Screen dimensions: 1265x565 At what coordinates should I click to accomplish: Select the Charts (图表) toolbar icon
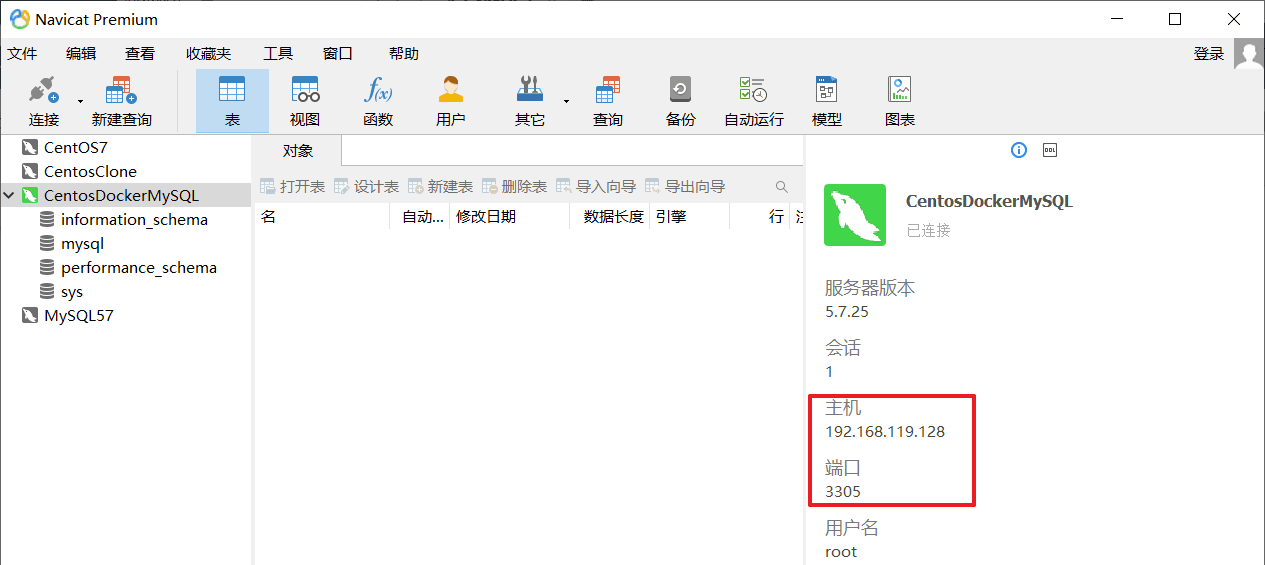[900, 101]
